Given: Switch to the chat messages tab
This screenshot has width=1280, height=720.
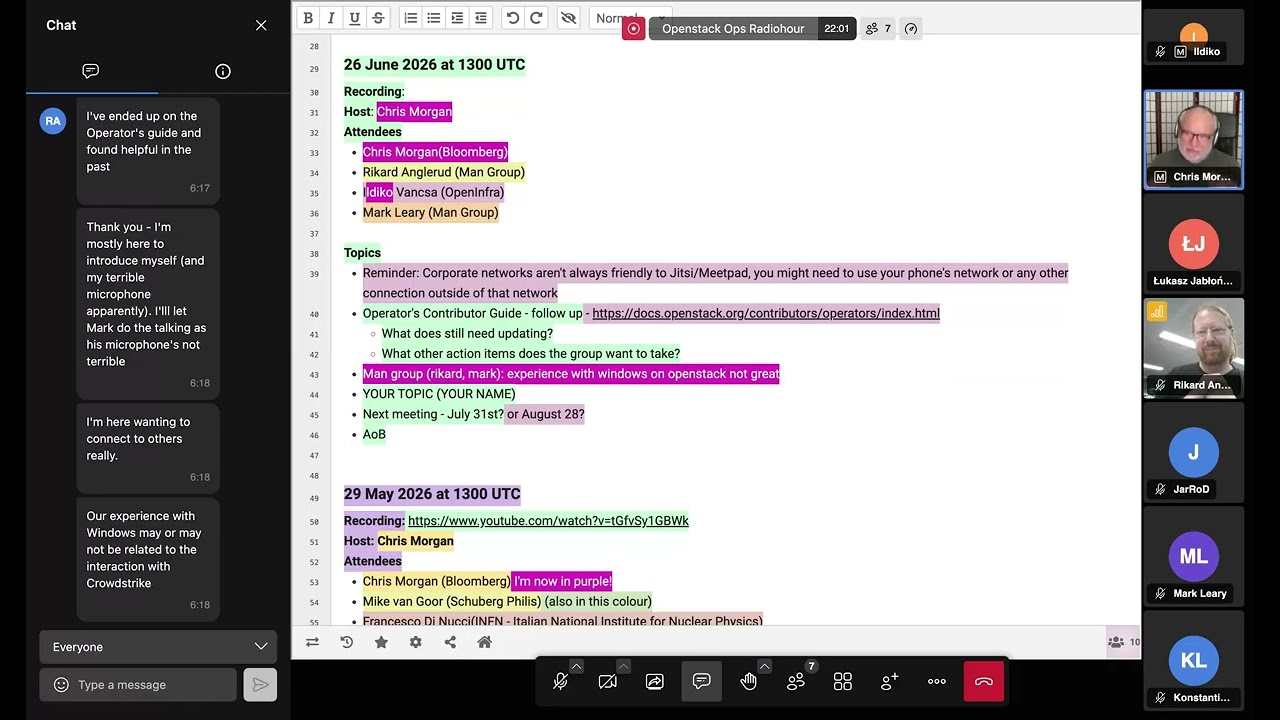Looking at the screenshot, I should click(x=91, y=71).
